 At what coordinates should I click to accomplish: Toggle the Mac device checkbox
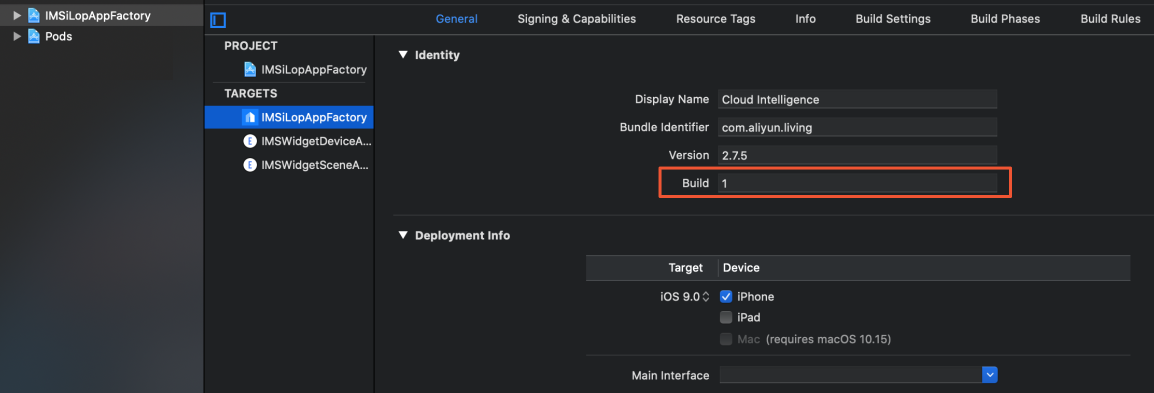click(726, 339)
